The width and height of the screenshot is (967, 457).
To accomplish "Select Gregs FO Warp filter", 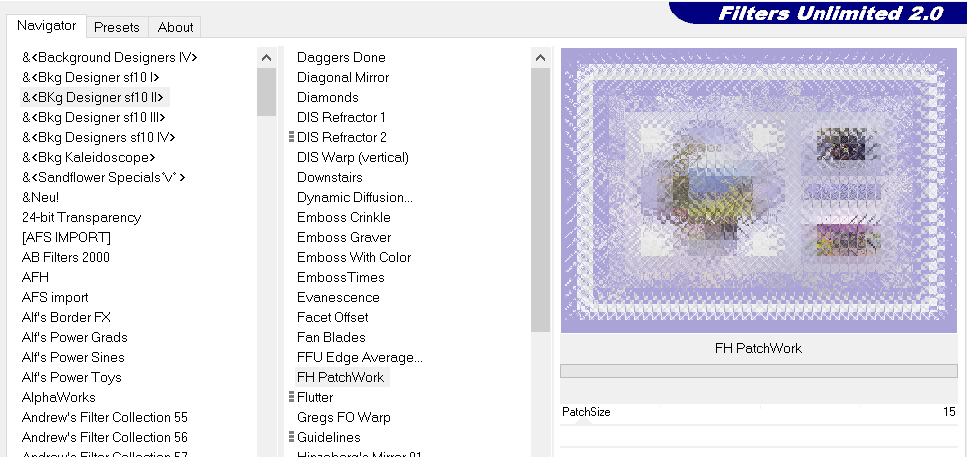I will (343, 417).
